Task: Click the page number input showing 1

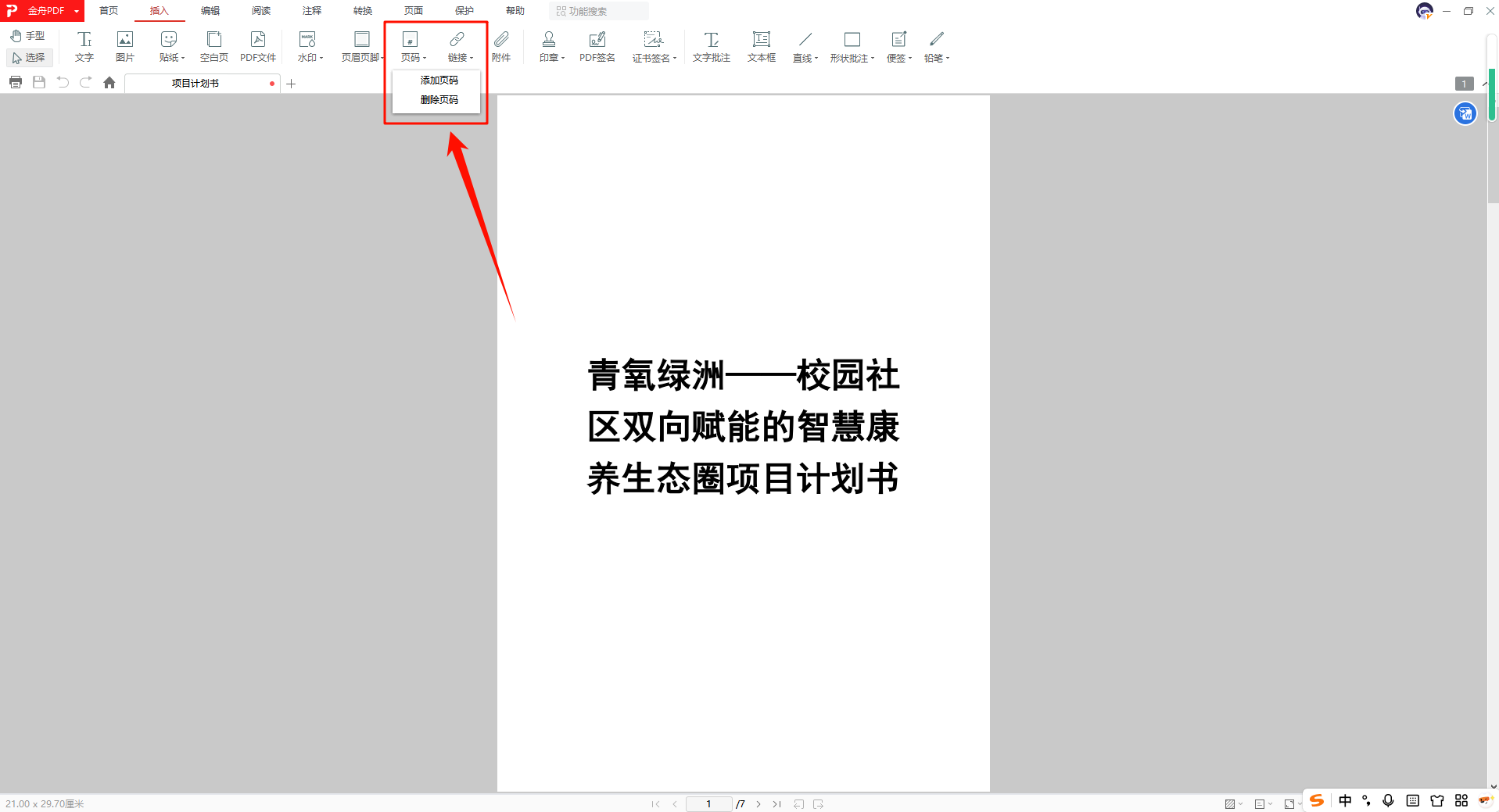Action: [708, 803]
